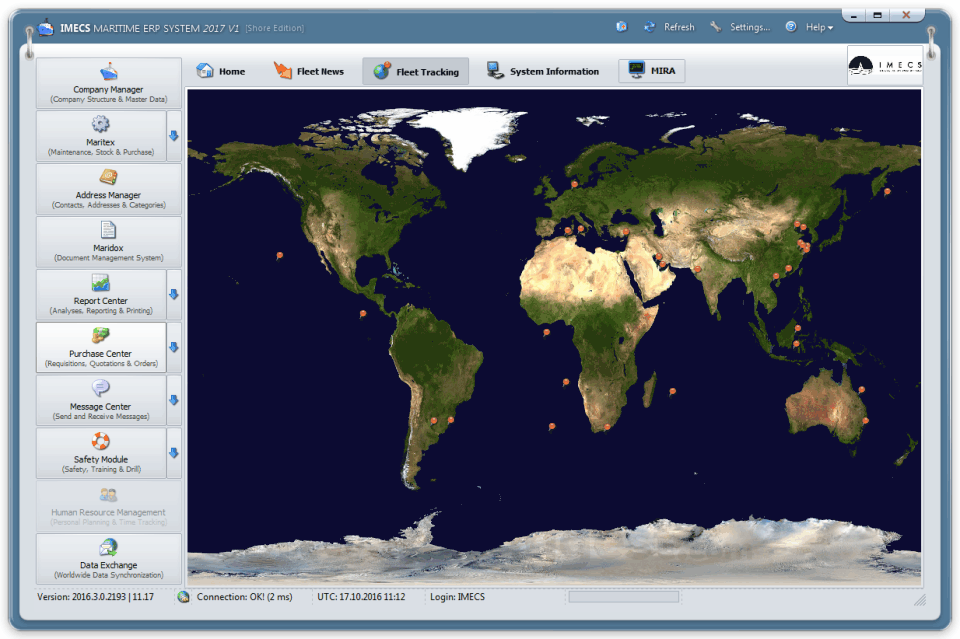
Task: Click the Report Center chart icon
Action: coord(100,283)
